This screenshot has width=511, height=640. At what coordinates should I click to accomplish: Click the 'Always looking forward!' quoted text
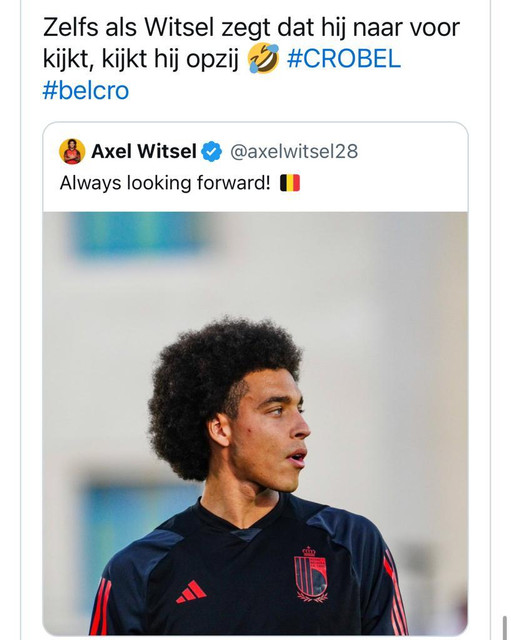165,183
